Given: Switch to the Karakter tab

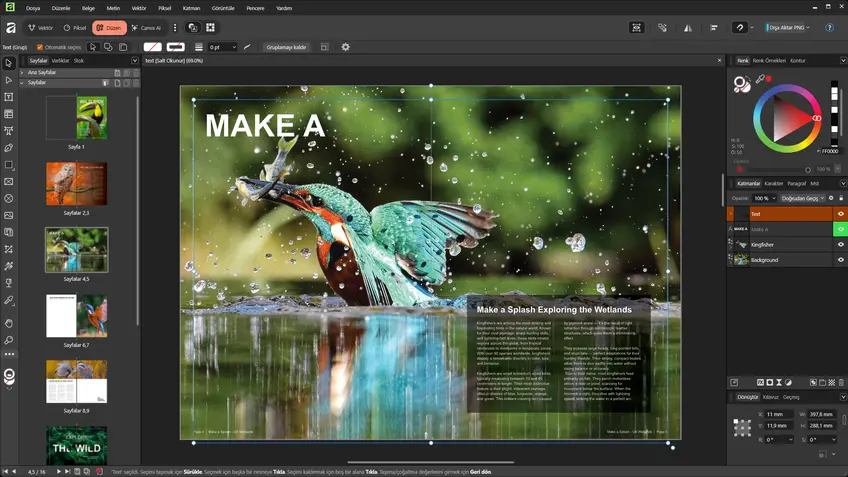Looking at the screenshot, I should 774,184.
